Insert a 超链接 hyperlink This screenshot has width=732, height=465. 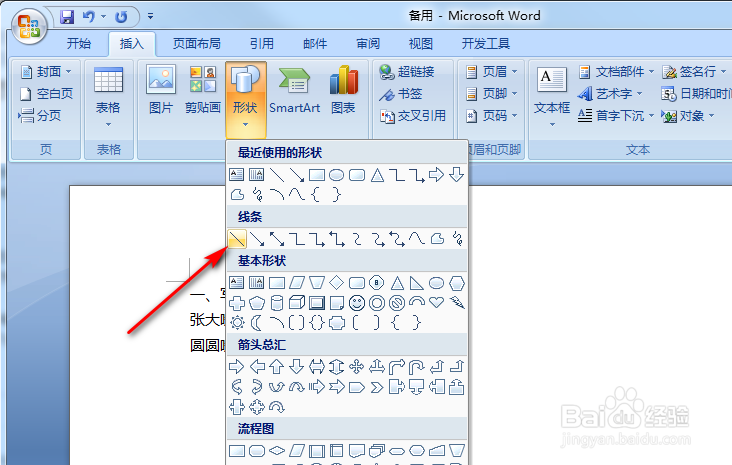[407, 71]
